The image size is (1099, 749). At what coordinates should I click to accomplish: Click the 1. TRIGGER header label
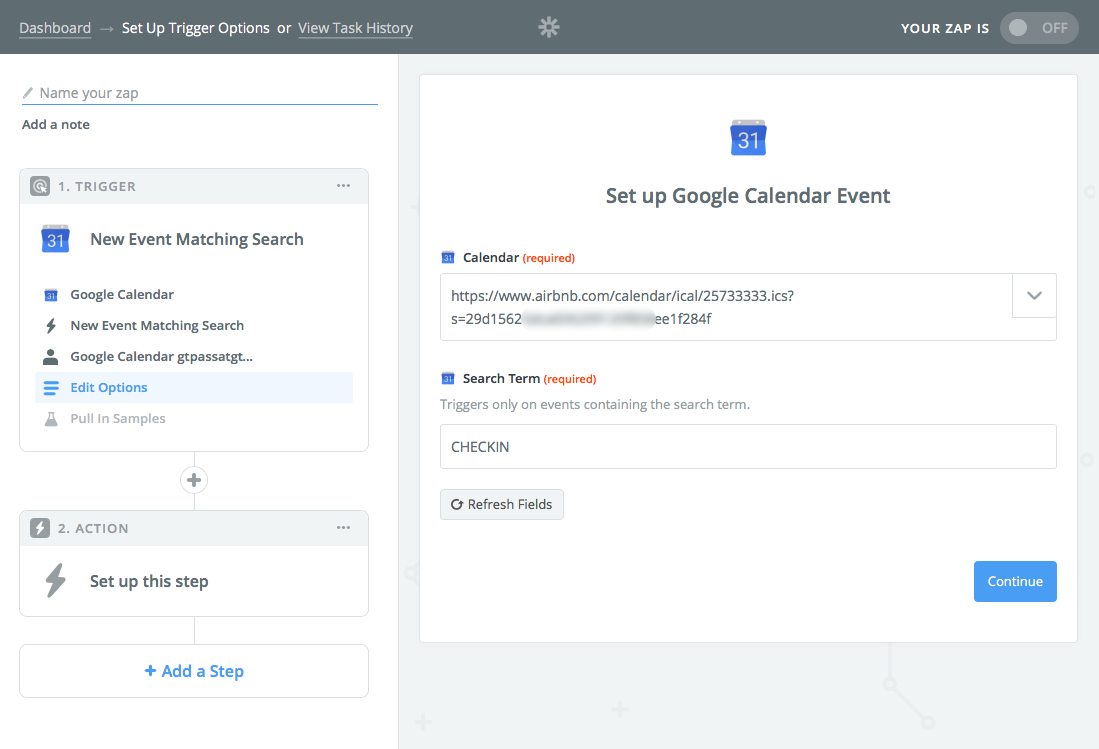click(97, 186)
